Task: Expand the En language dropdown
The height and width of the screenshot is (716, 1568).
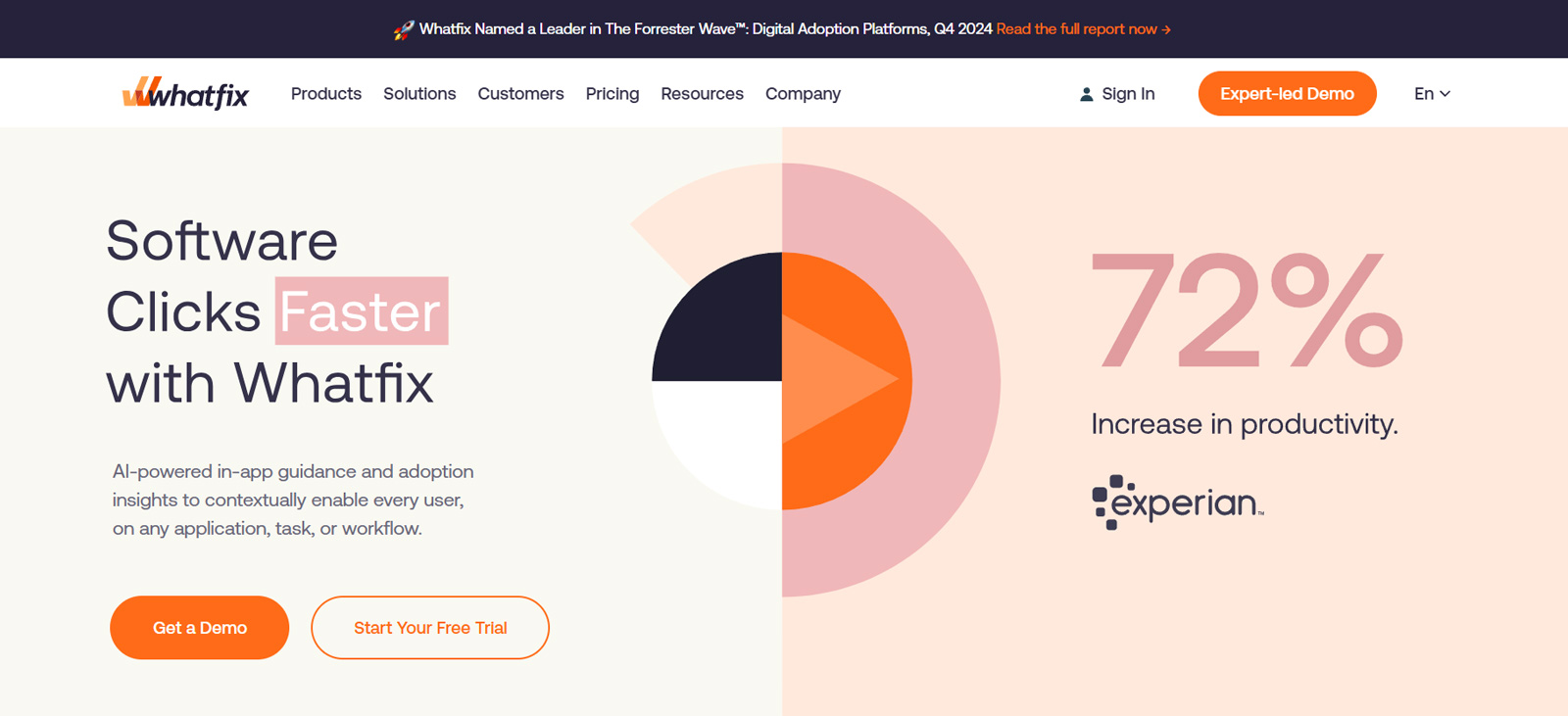Action: click(x=1432, y=94)
